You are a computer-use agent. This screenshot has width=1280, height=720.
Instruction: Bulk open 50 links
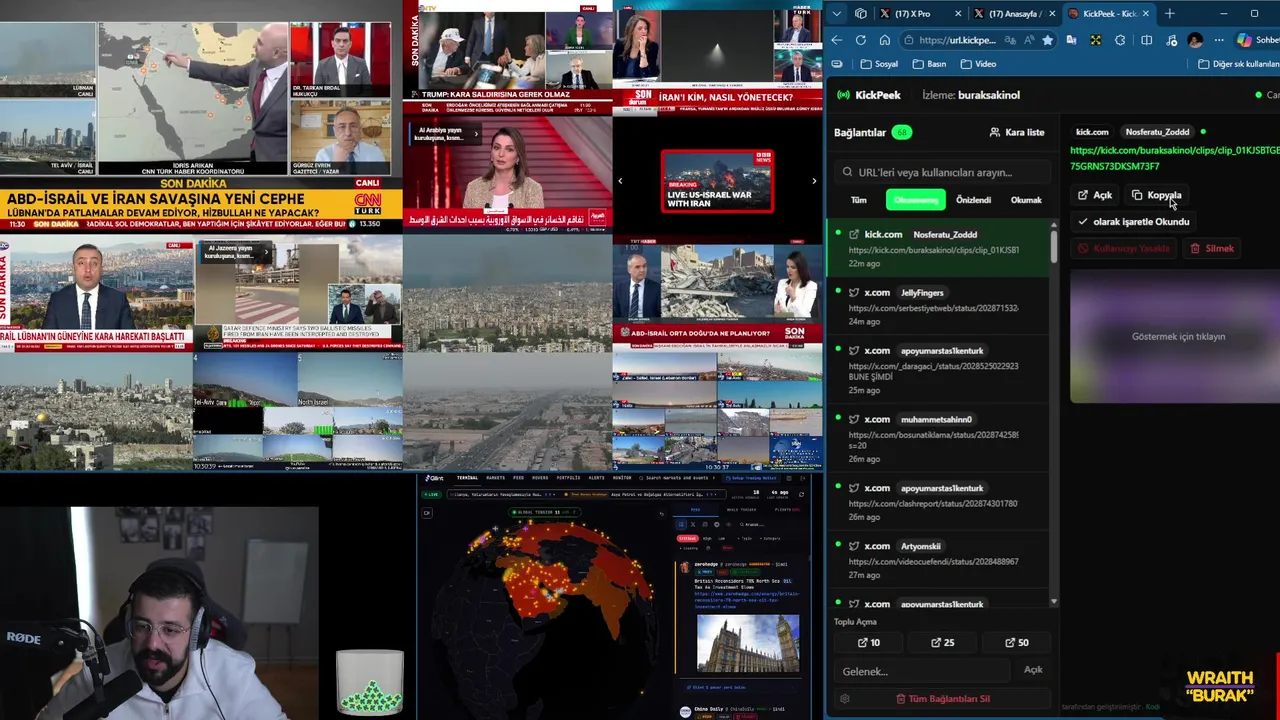coord(1017,643)
